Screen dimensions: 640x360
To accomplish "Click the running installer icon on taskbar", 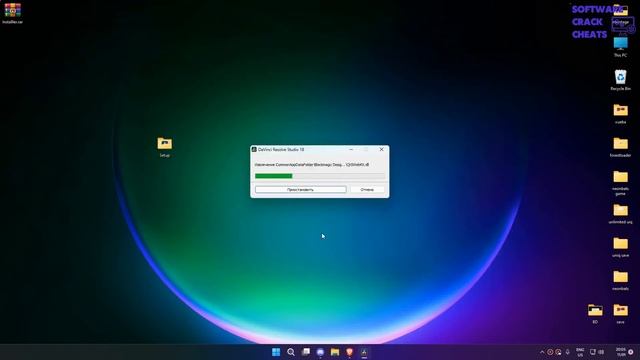I will point(364,352).
